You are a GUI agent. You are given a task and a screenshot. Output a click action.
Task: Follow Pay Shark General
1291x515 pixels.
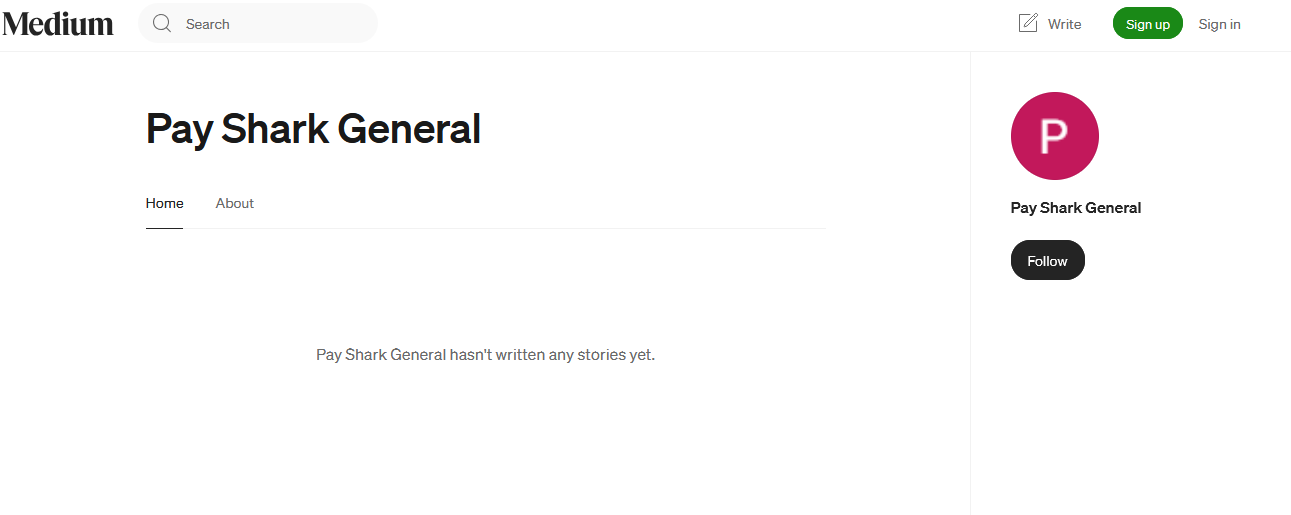pos(1047,261)
